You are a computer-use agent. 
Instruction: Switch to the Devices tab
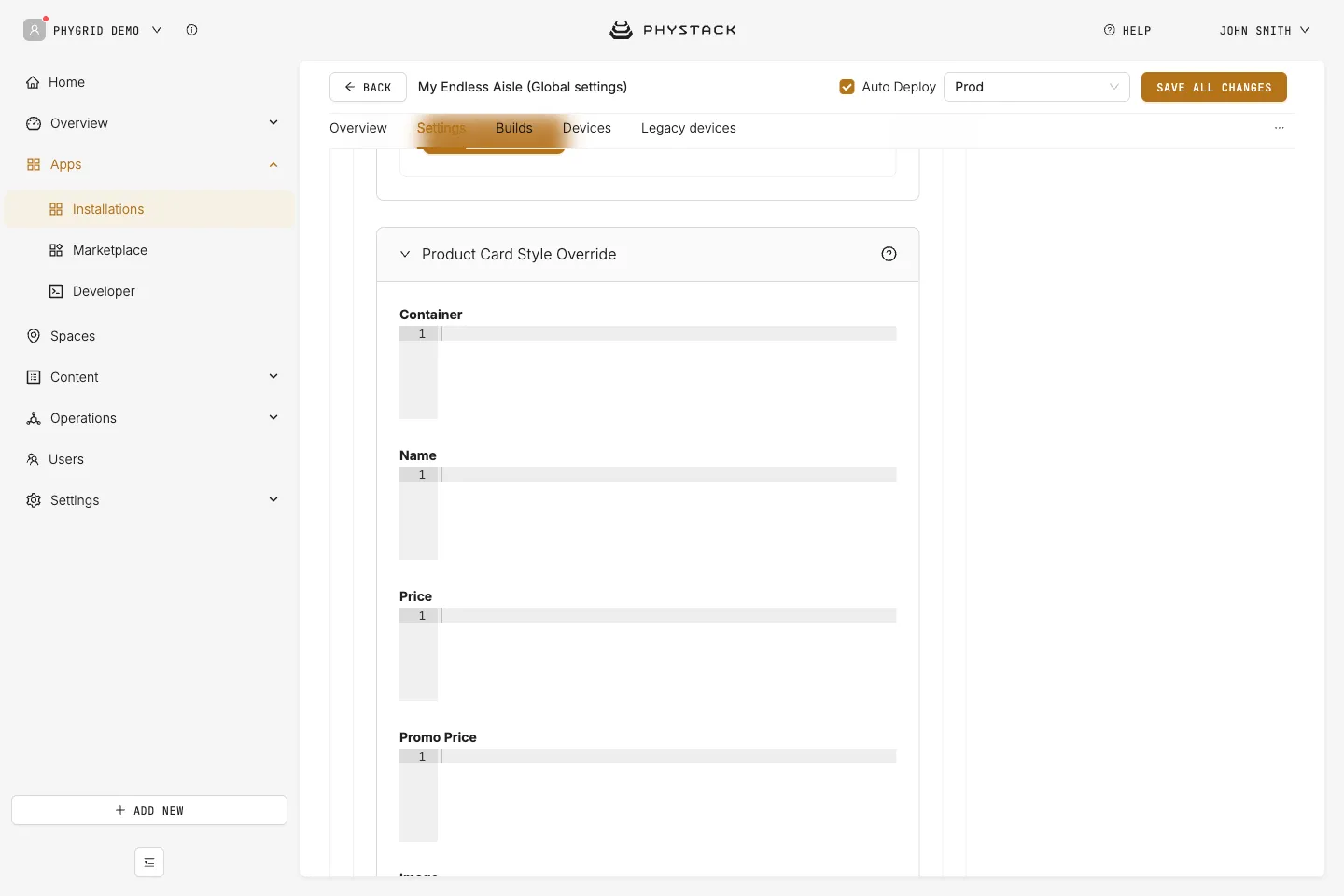click(x=587, y=128)
